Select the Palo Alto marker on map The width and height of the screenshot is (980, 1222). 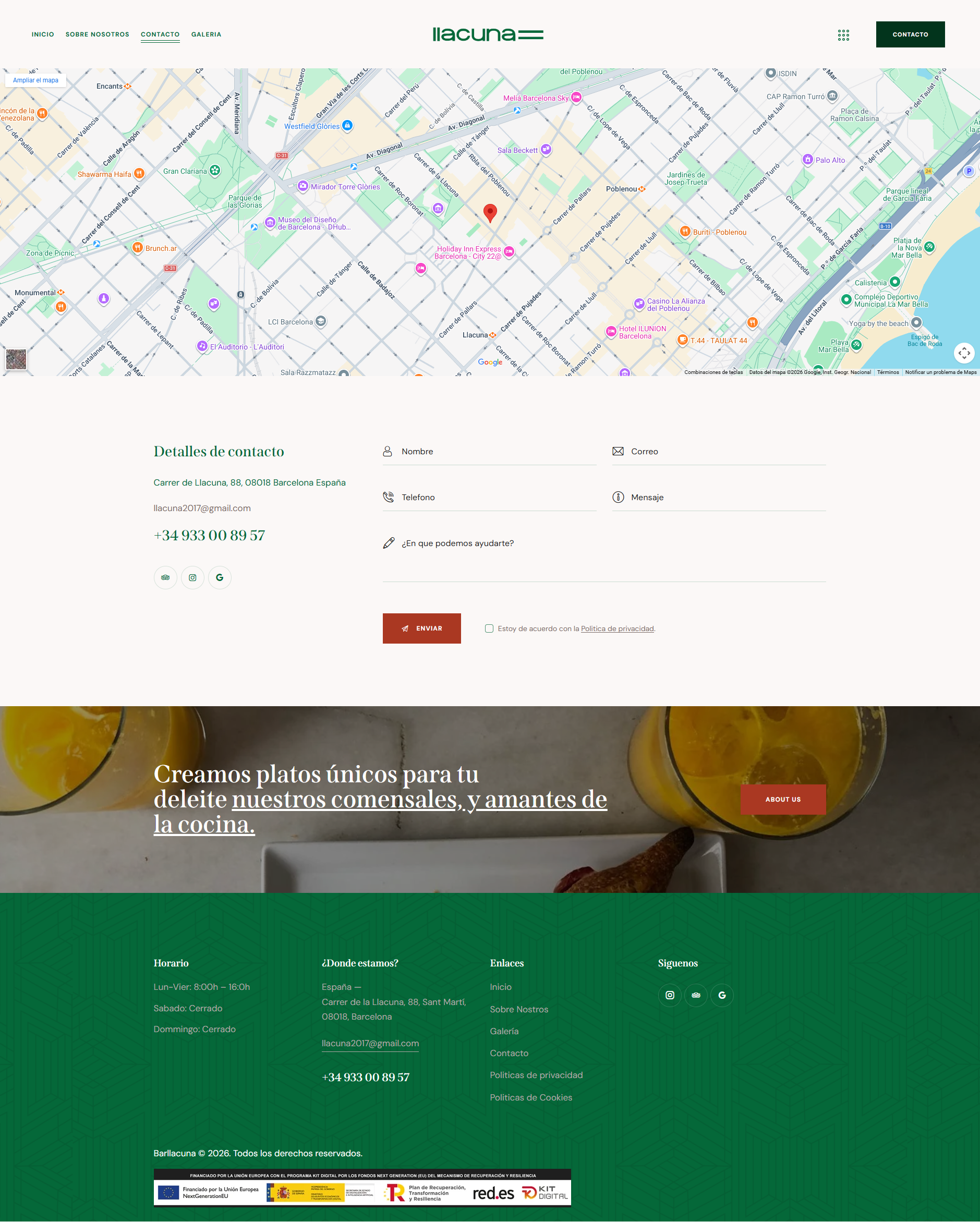click(x=808, y=159)
